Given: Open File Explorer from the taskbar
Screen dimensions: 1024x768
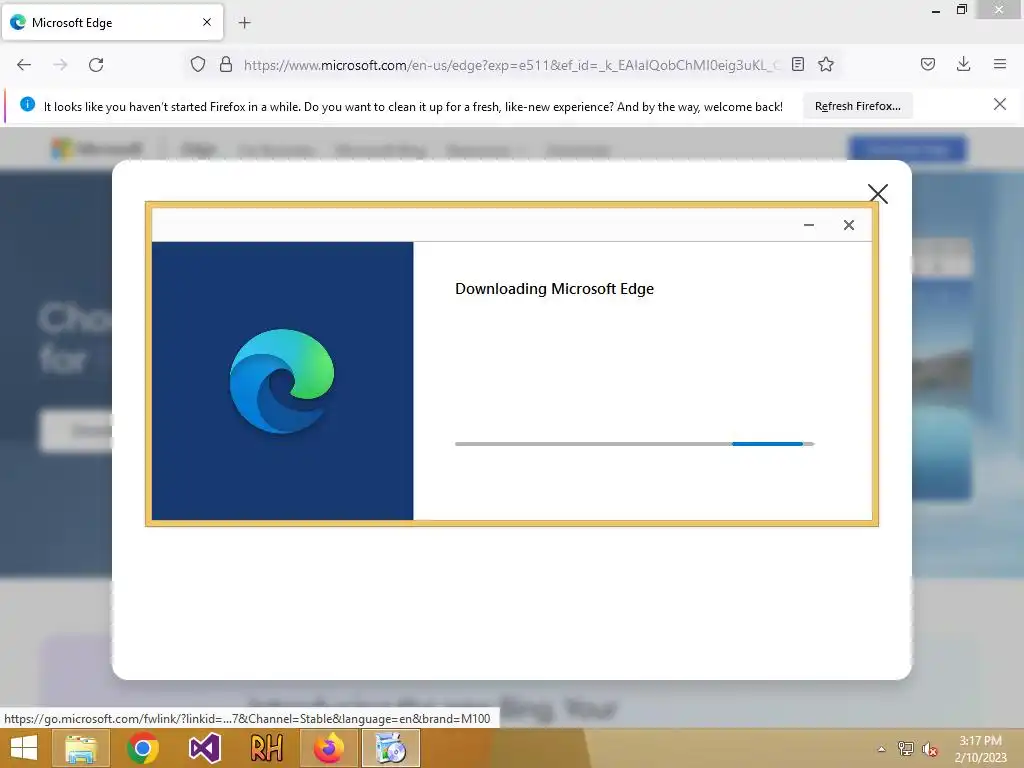Looking at the screenshot, I should [80, 748].
